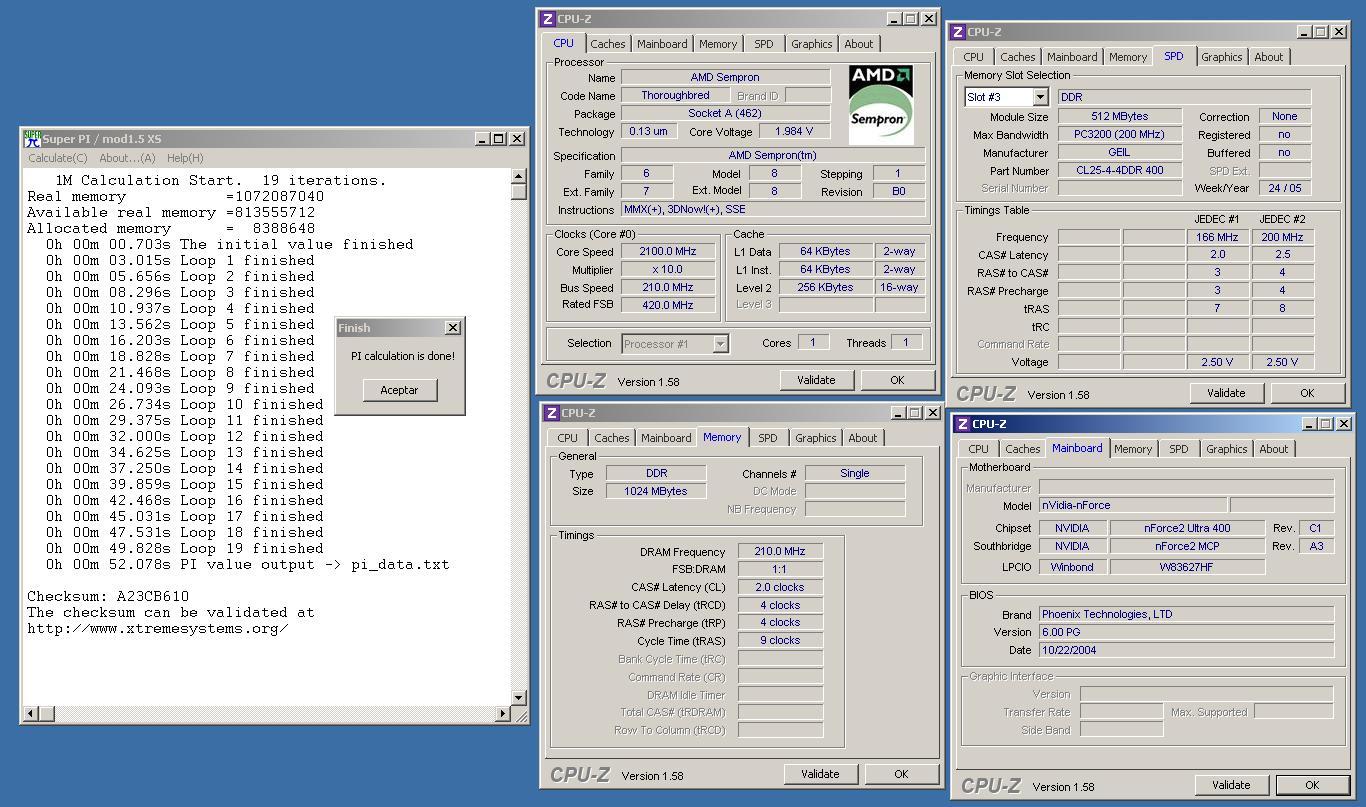Viewport: 1366px width, 807px height.
Task: Close the Finish dialog with X
Action: pyautogui.click(x=452, y=327)
